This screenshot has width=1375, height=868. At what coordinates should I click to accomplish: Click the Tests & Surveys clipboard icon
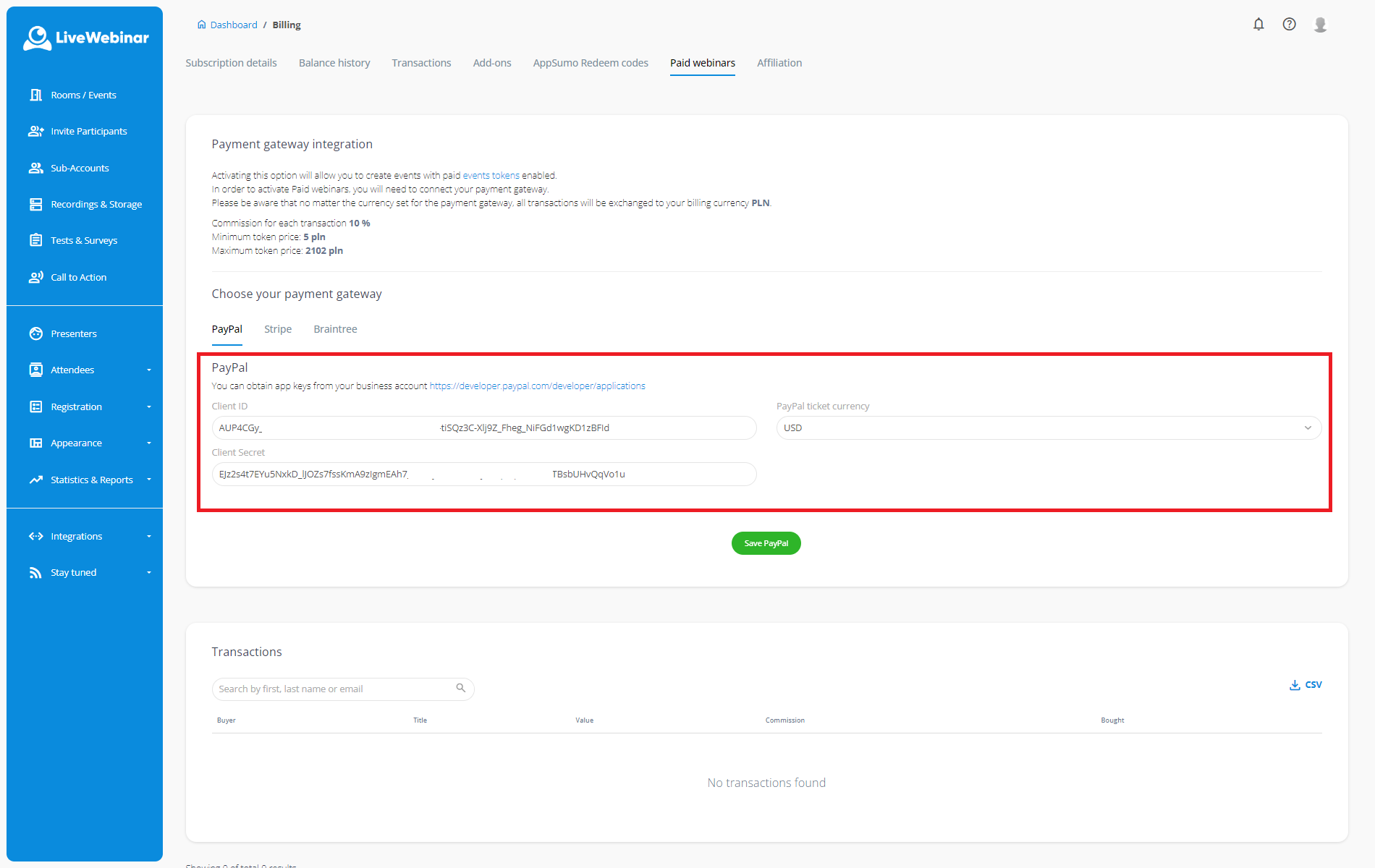35,240
